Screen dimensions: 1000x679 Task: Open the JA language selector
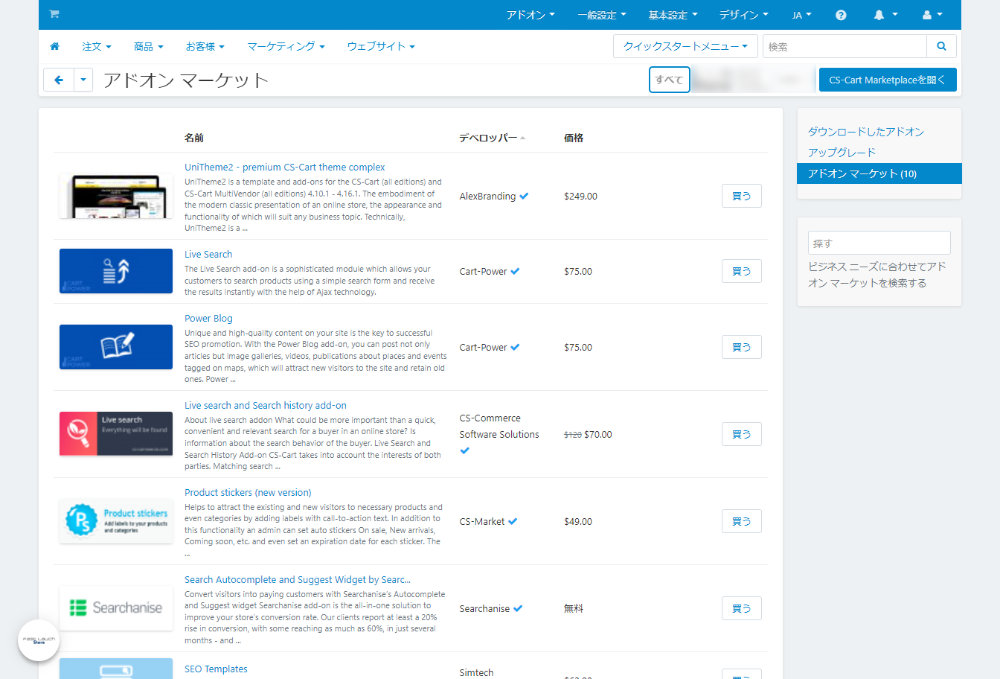(x=802, y=15)
